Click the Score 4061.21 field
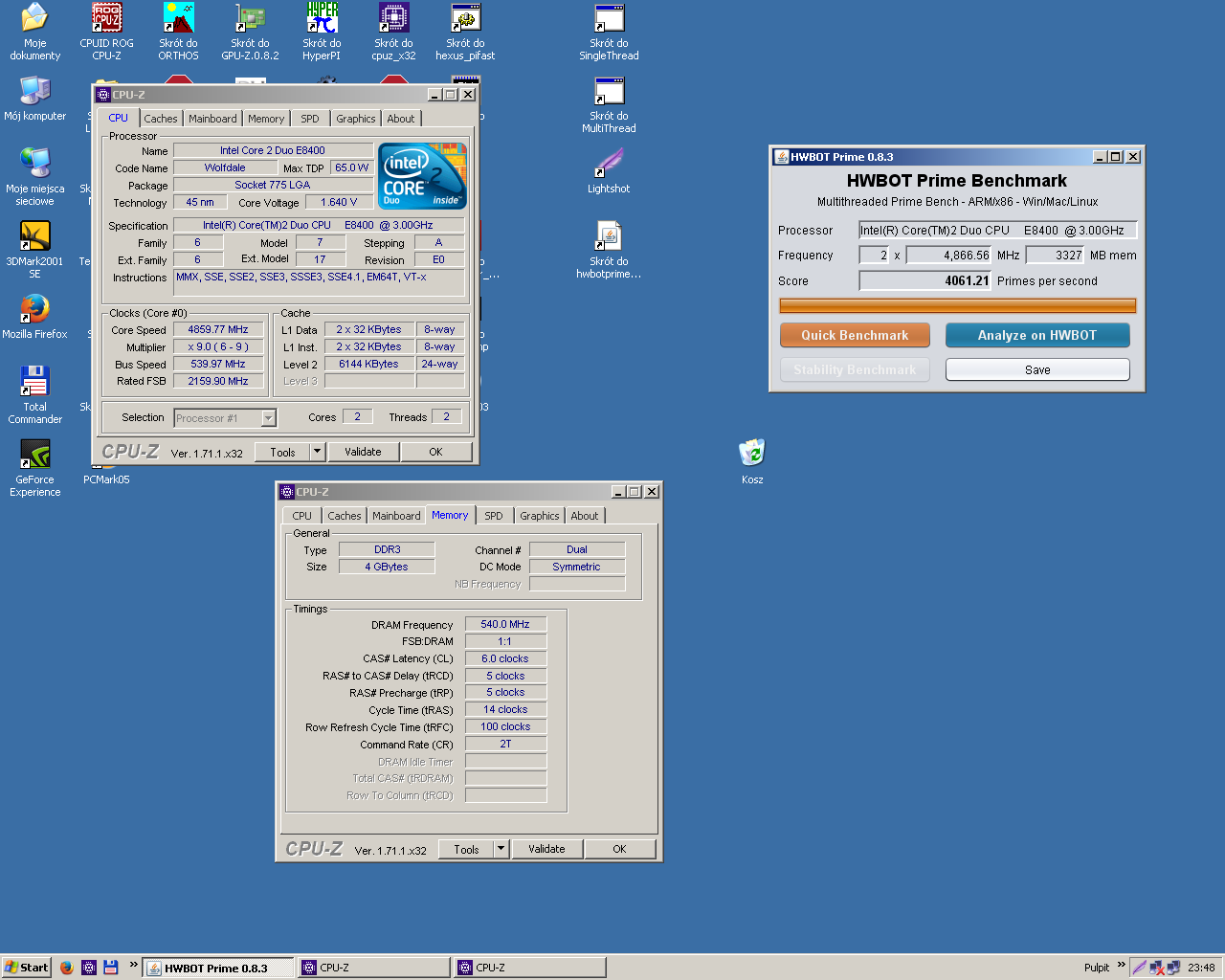The width and height of the screenshot is (1225, 980). [x=925, y=280]
